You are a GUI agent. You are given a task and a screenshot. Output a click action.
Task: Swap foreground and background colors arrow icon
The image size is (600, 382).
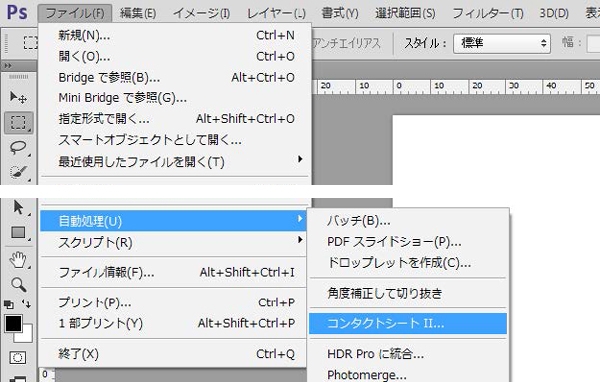click(x=26, y=304)
